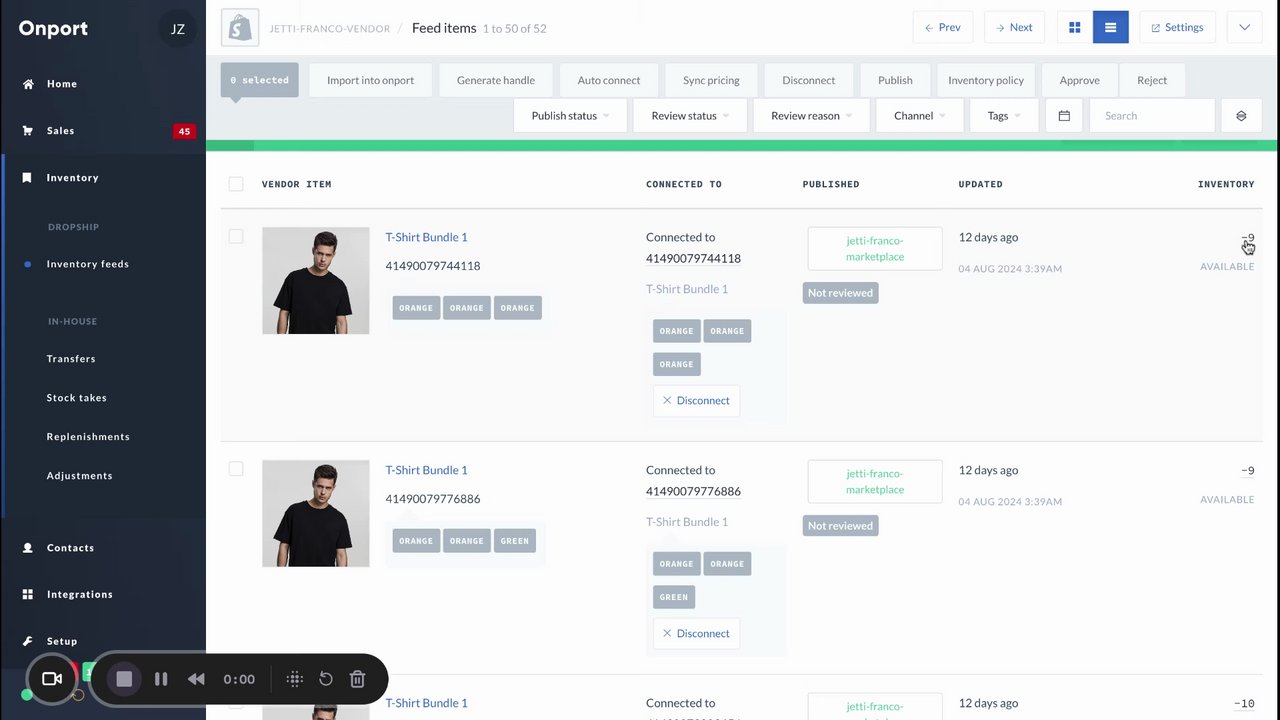Open the Review reason dropdown
This screenshot has height=720, width=1280.
coord(812,116)
